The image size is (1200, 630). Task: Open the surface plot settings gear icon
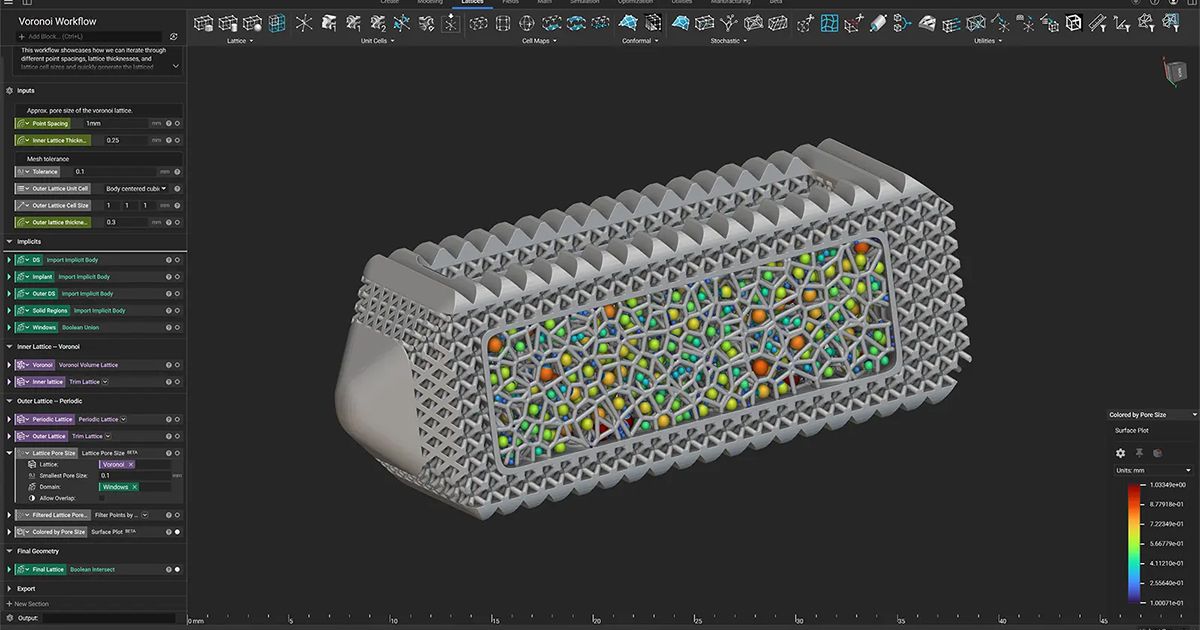[1120, 453]
